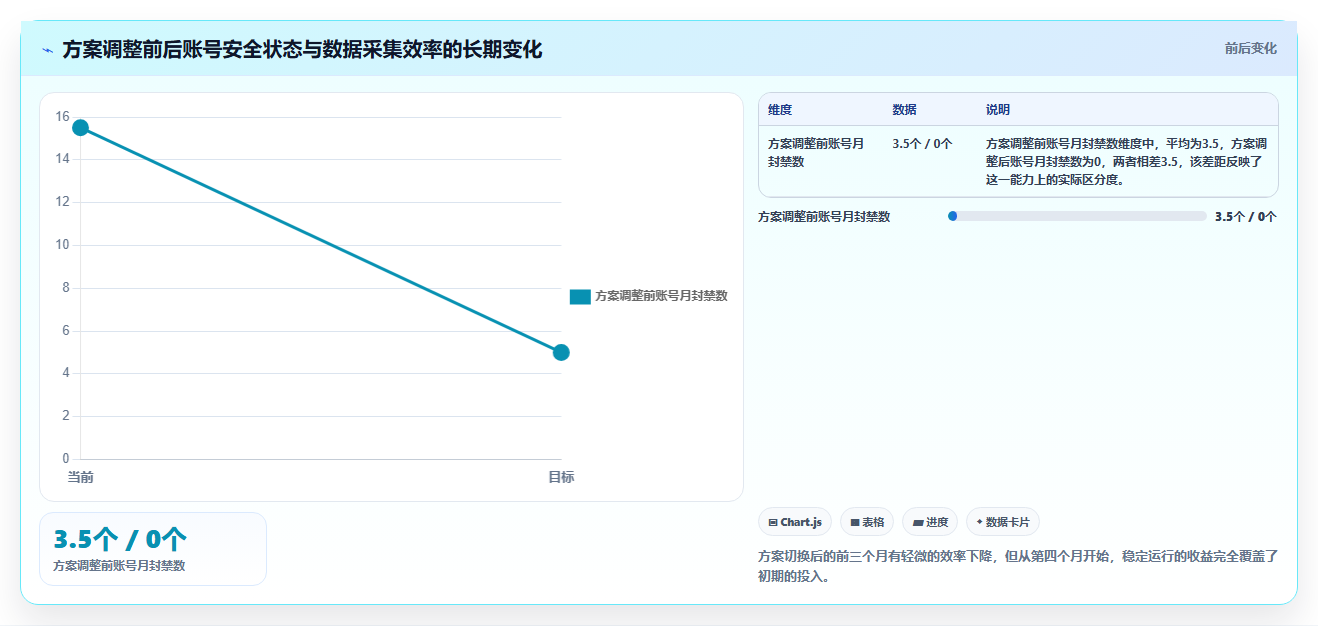Click the y-axis value 16
This screenshot has height=626, width=1318.
(x=62, y=117)
